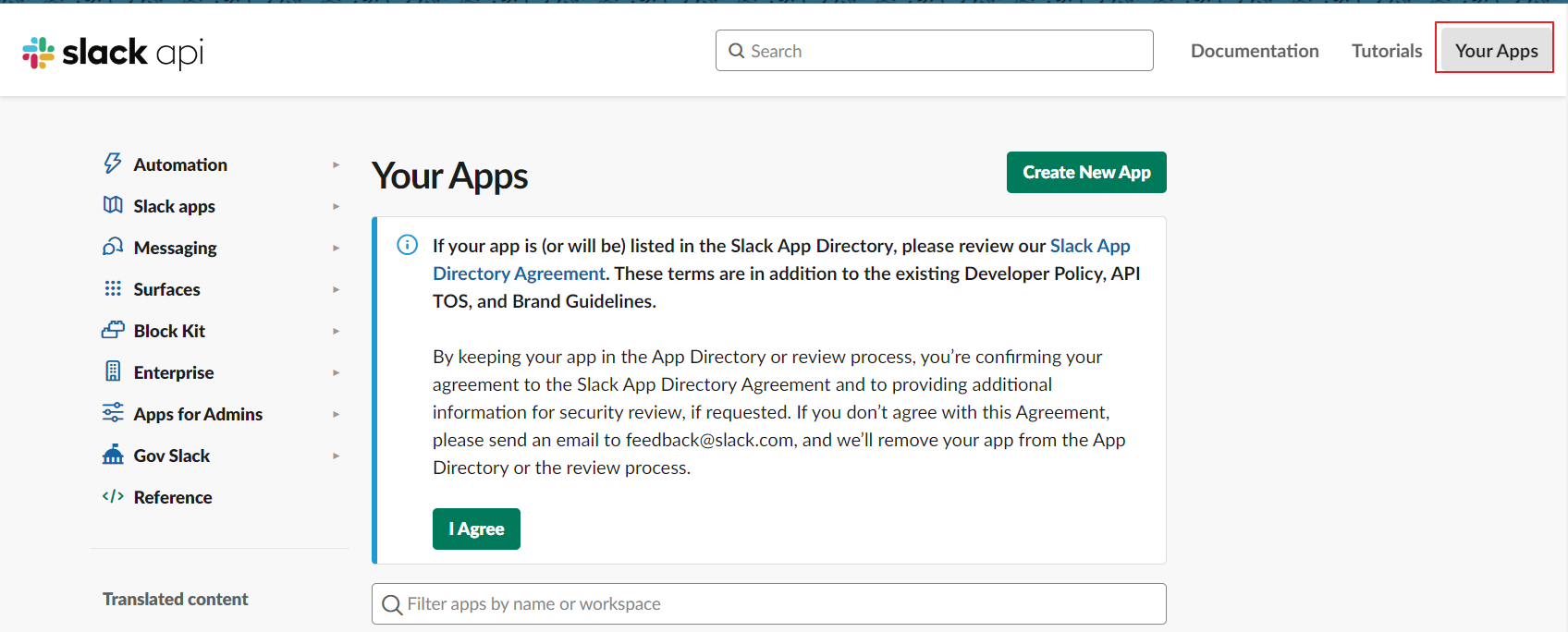Open the Tutorials nav item
This screenshot has width=1568, height=632.
(1387, 51)
